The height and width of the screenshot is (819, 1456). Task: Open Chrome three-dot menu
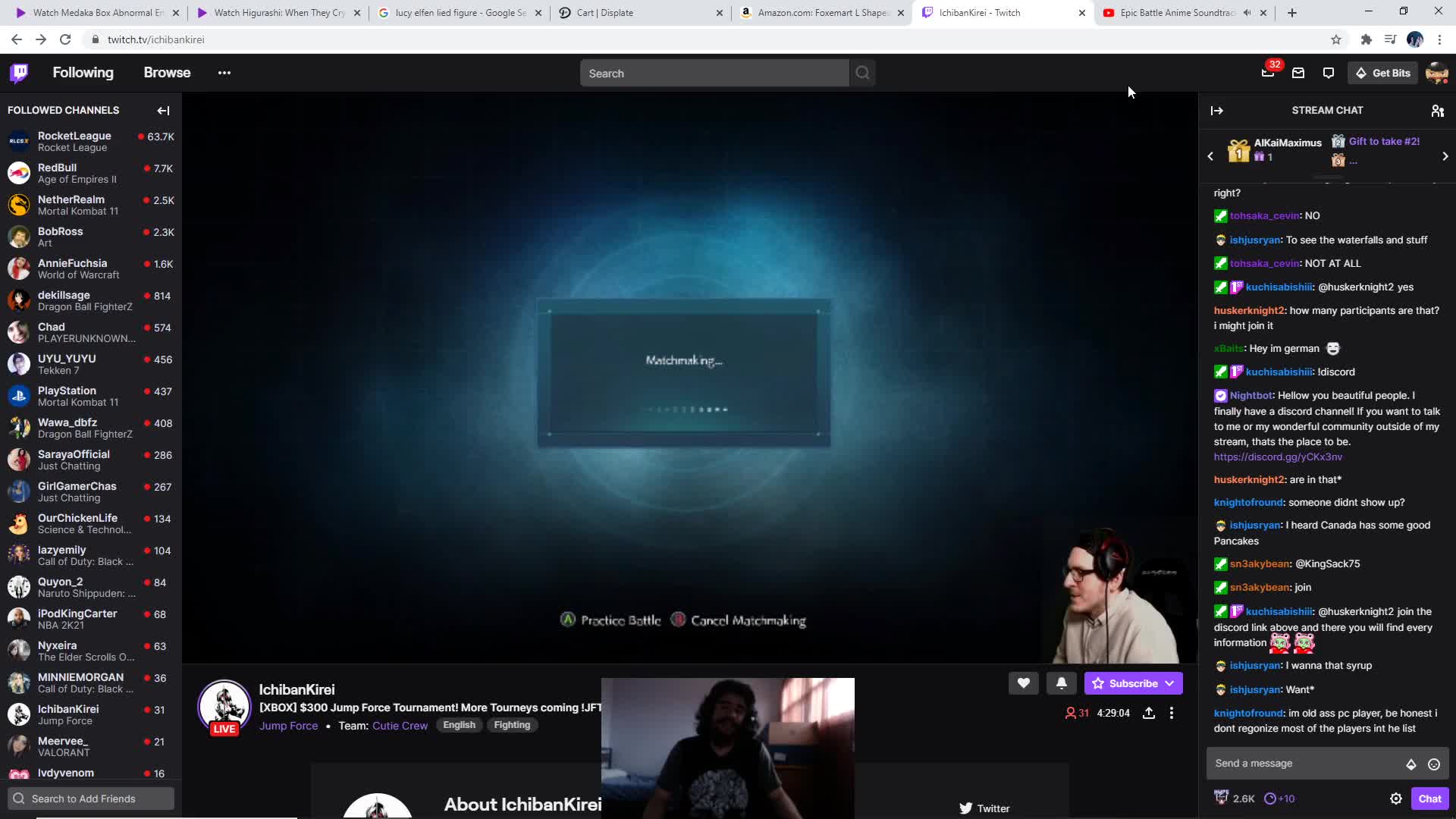(1439, 39)
